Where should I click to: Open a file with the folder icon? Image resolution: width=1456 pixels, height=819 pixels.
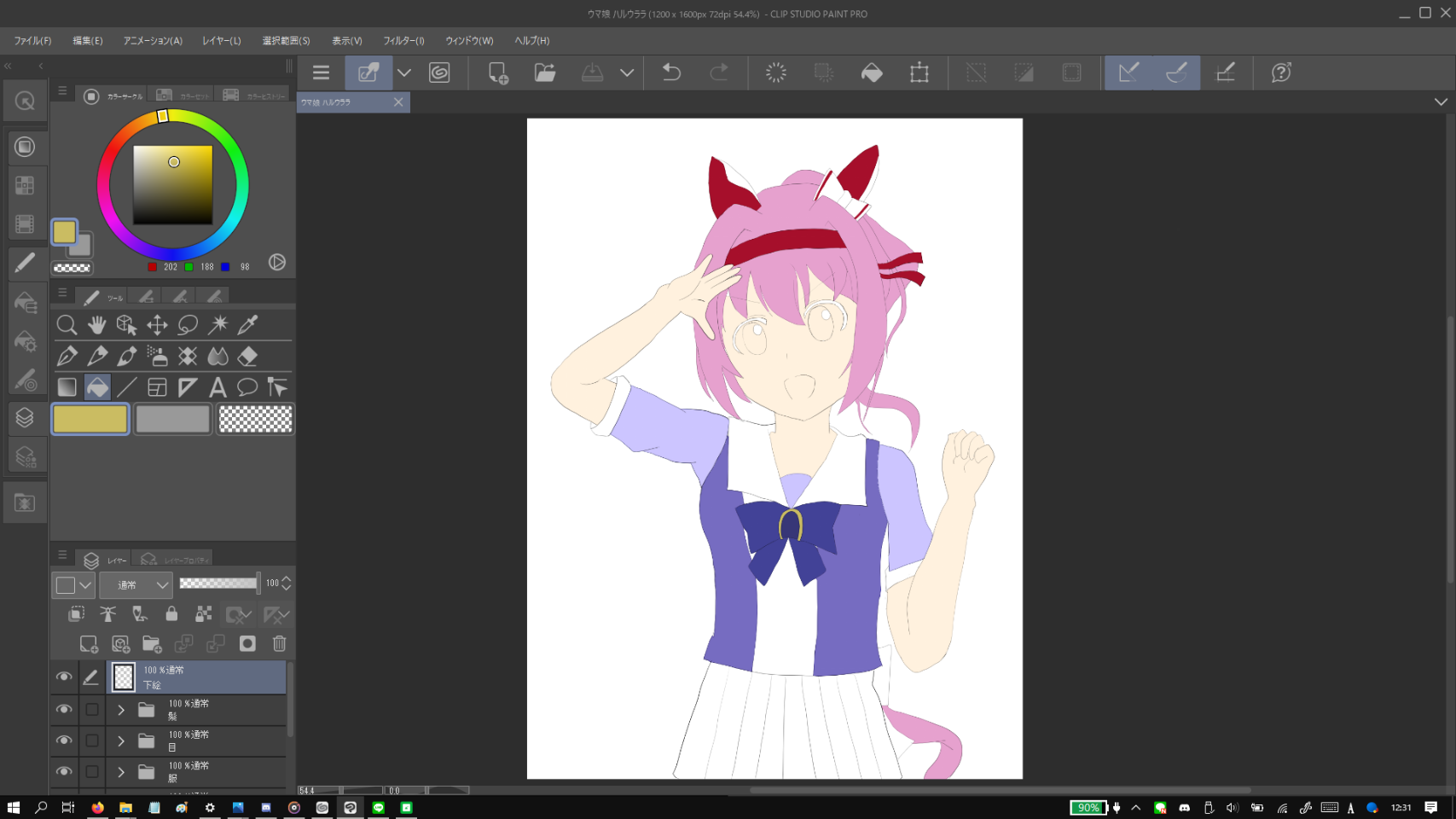[x=545, y=73]
